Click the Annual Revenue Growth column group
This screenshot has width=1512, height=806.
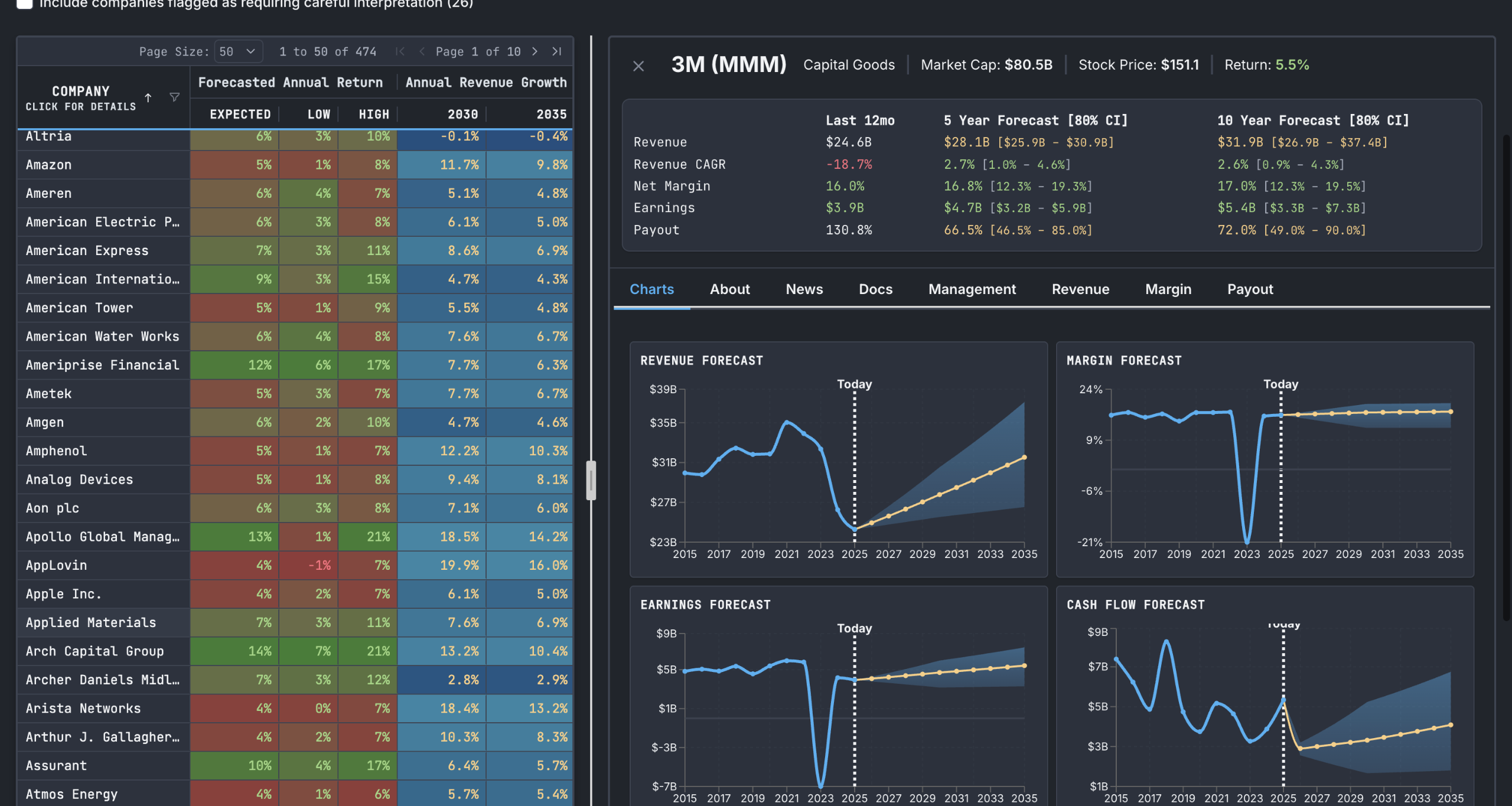point(485,83)
